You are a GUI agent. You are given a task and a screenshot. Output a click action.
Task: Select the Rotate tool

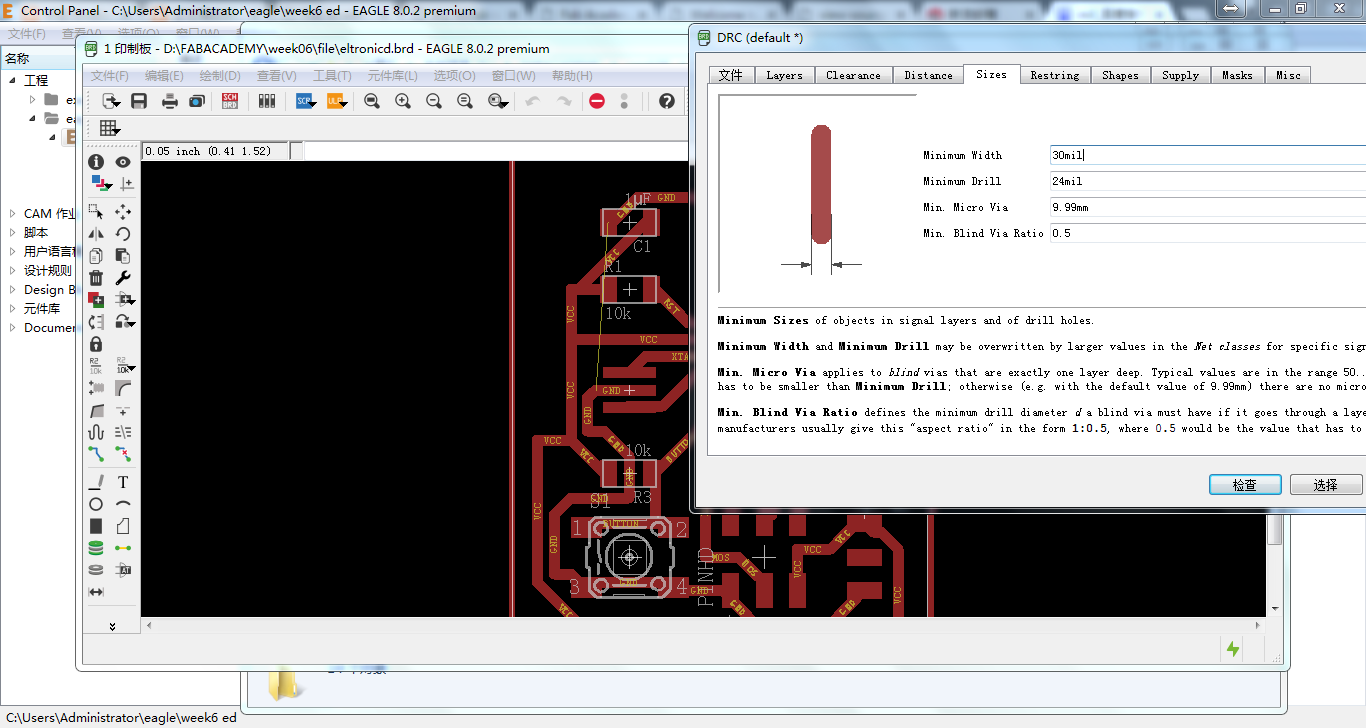tap(123, 234)
